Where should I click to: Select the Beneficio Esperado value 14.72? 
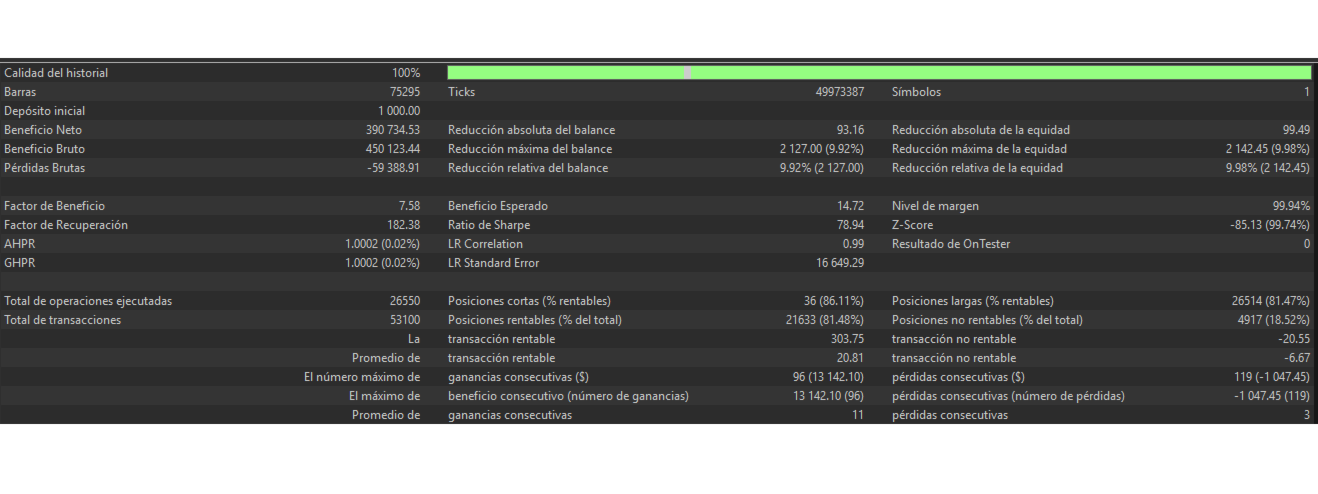pyautogui.click(x=850, y=206)
